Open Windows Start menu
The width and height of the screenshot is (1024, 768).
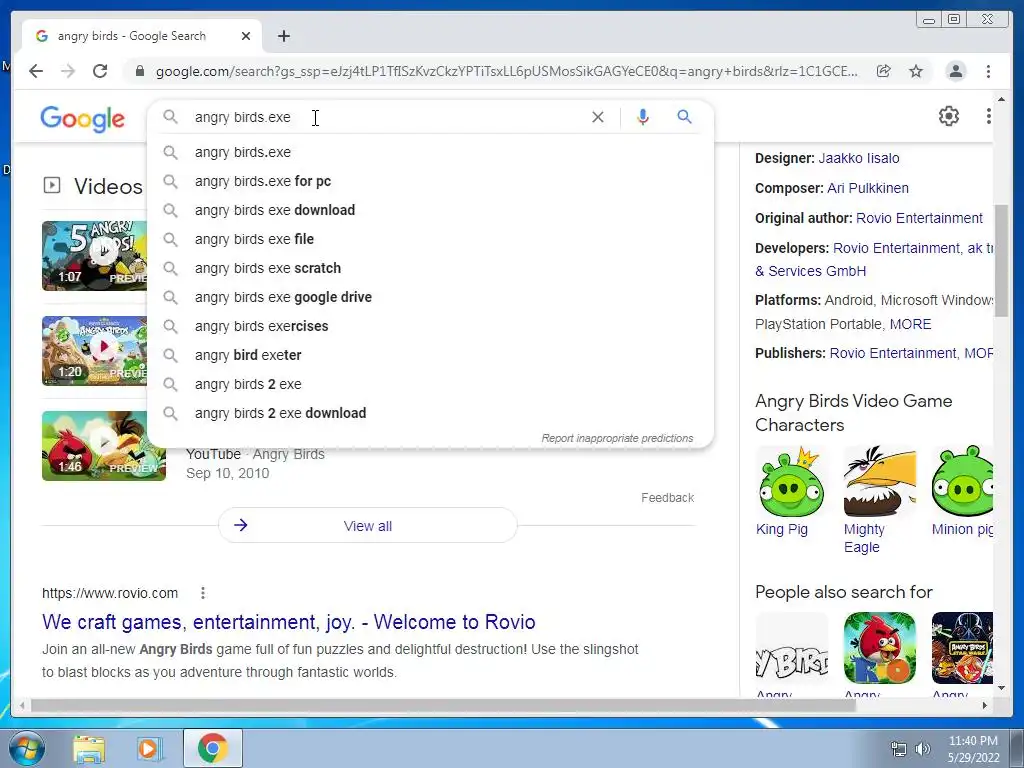(26, 748)
